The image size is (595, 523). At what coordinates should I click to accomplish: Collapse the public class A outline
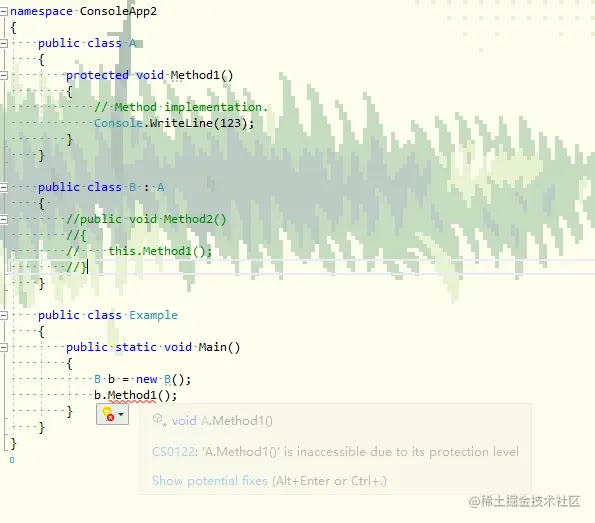(3, 43)
